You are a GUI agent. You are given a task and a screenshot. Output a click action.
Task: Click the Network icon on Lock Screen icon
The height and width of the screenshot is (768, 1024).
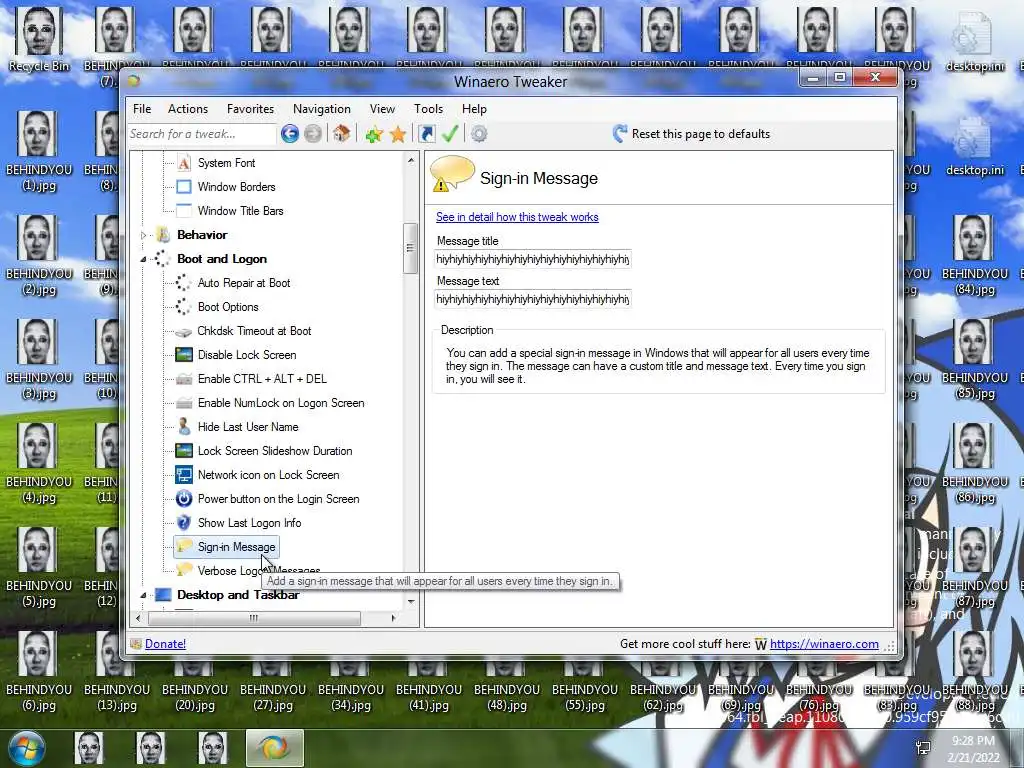[184, 475]
